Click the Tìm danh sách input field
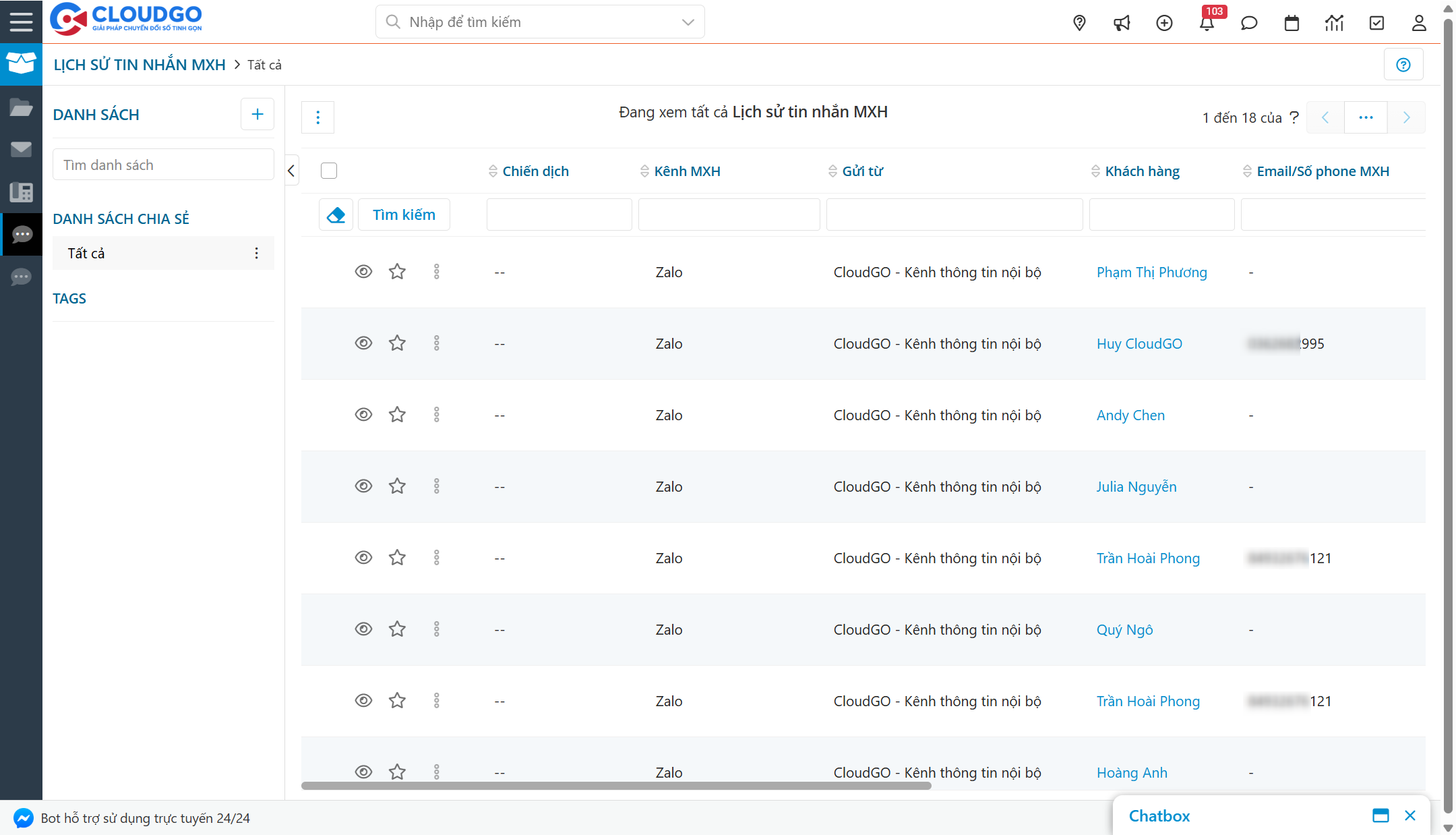This screenshot has width=1456, height=835. (x=163, y=165)
